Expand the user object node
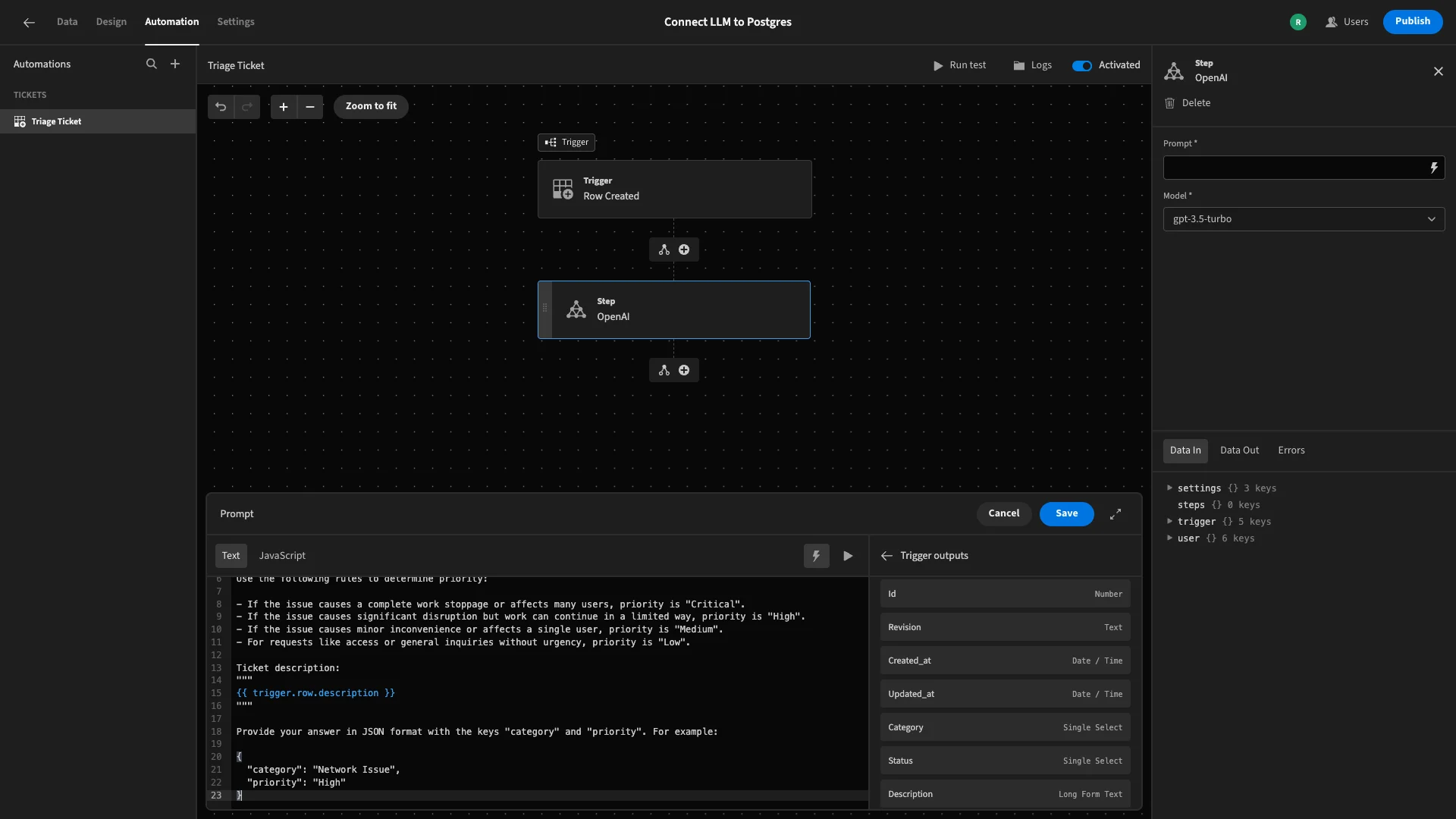The width and height of the screenshot is (1456, 819). pyautogui.click(x=1169, y=538)
